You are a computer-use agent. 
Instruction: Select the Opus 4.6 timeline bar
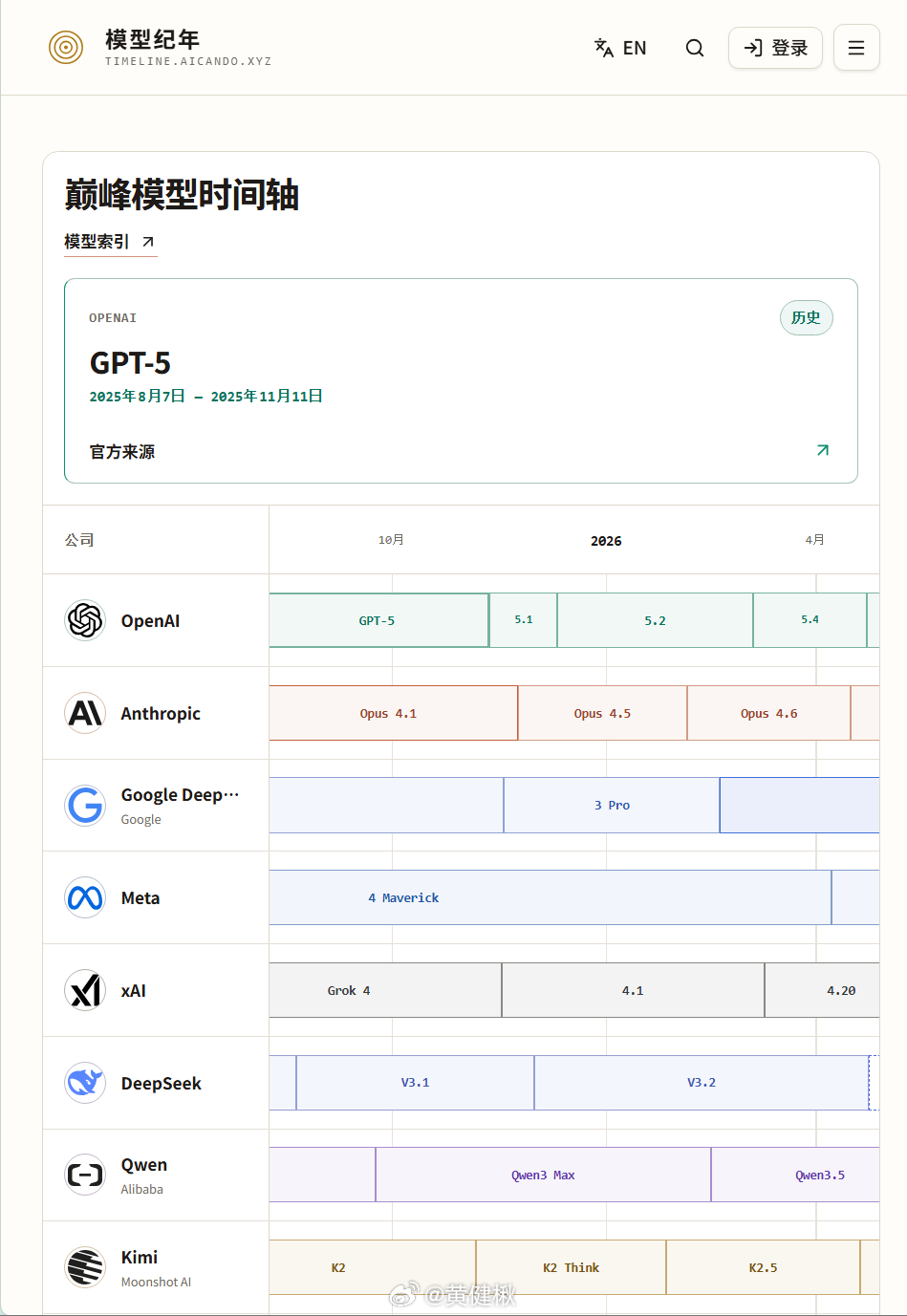[x=768, y=713]
